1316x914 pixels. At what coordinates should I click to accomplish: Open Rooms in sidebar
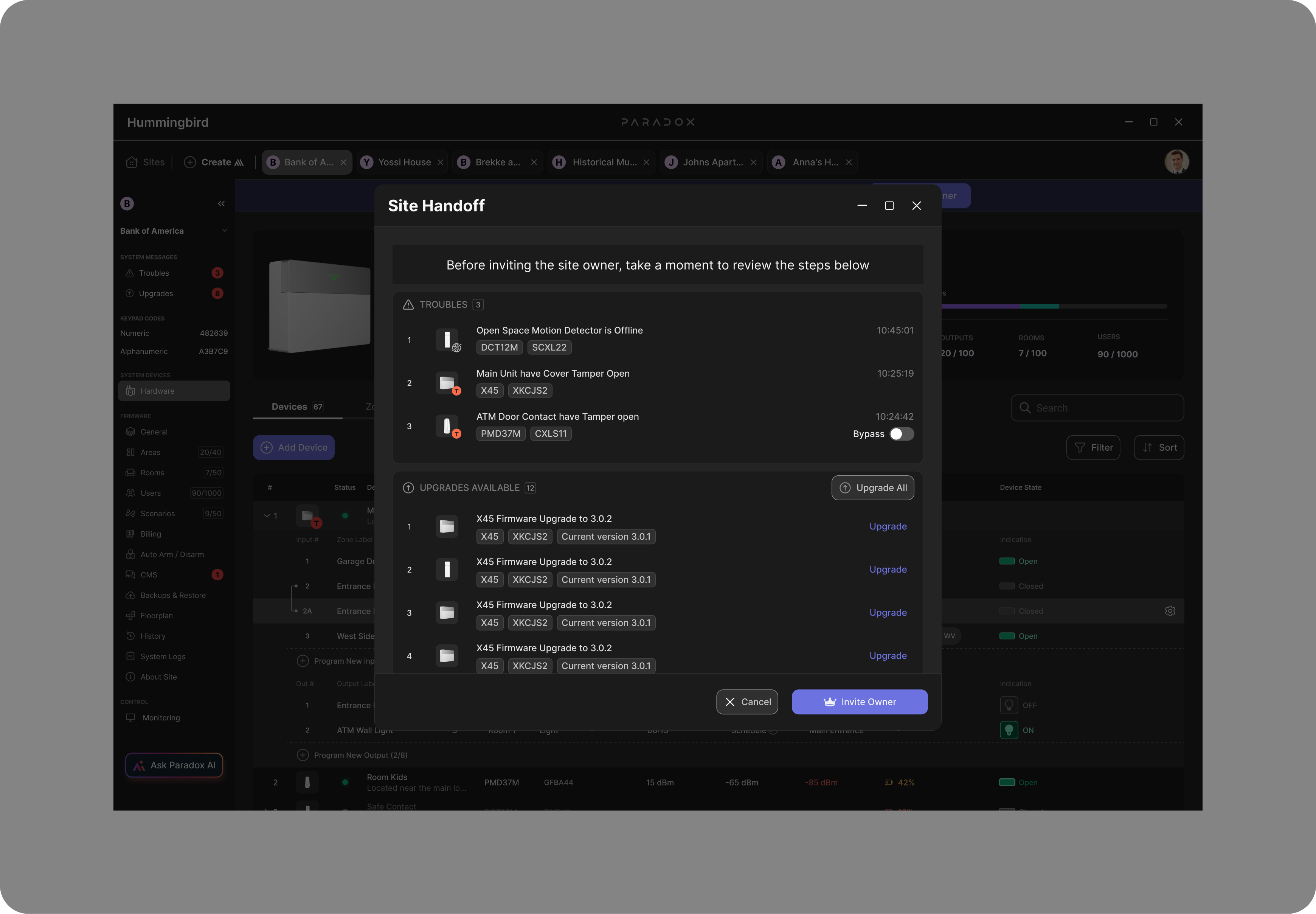[x=174, y=472]
